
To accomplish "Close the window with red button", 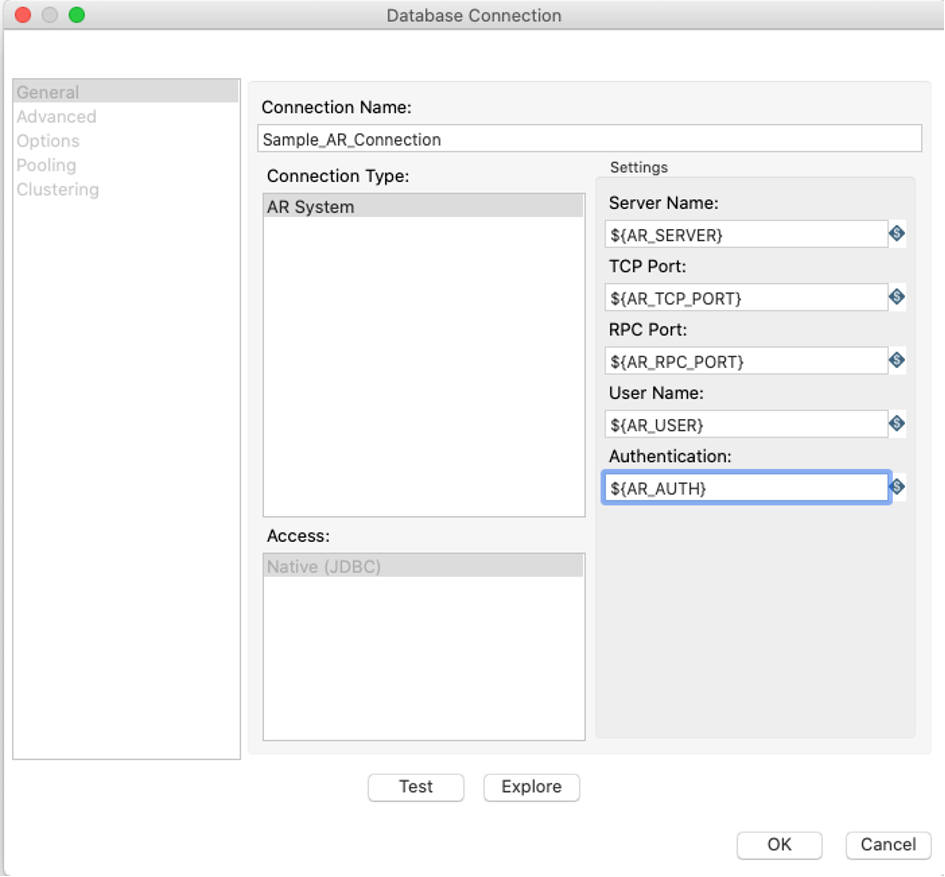I will click(x=22, y=15).
